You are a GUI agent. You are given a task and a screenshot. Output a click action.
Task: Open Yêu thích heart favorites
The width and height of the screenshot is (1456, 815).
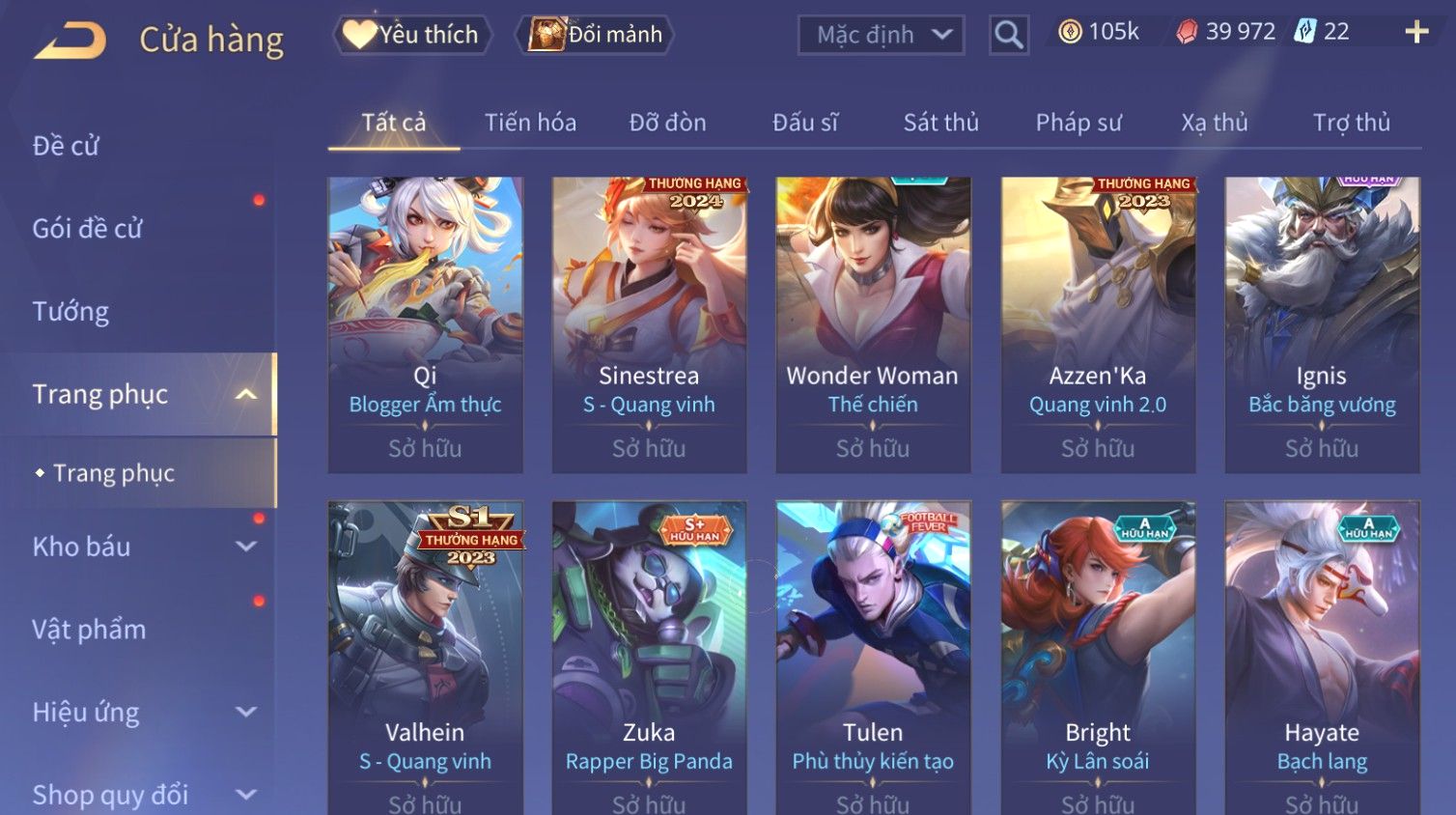coord(412,35)
